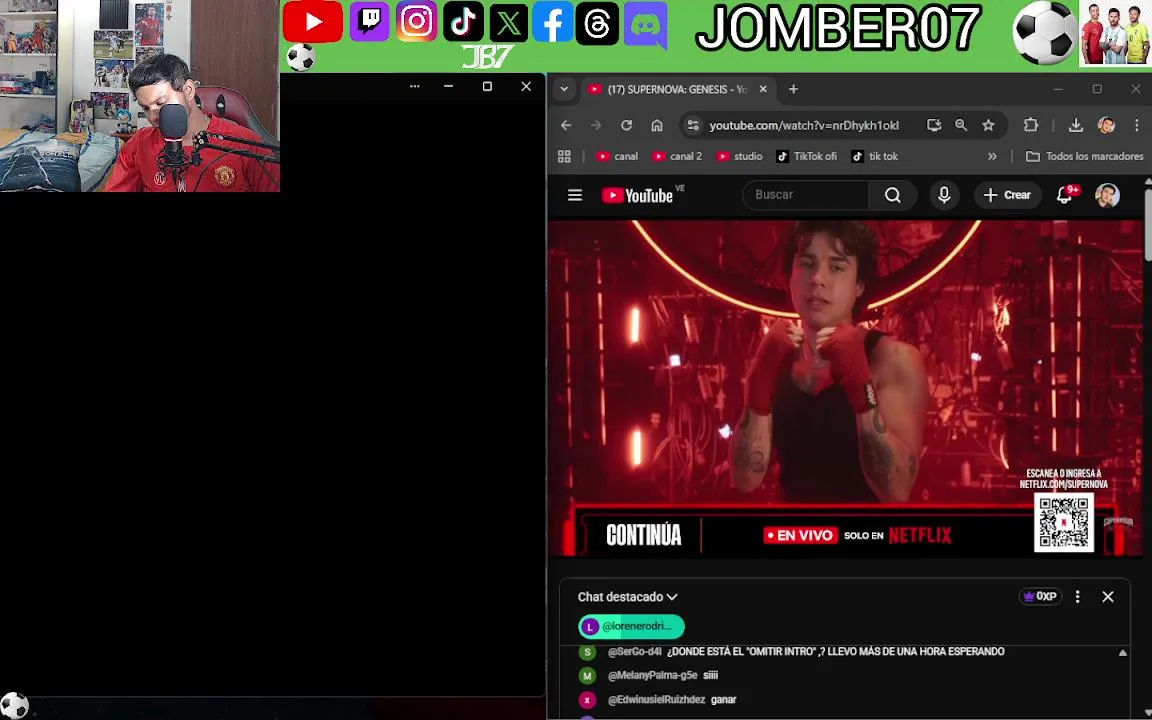Click the 'Crear' button
The width and height of the screenshot is (1152, 720).
pos(1007,195)
